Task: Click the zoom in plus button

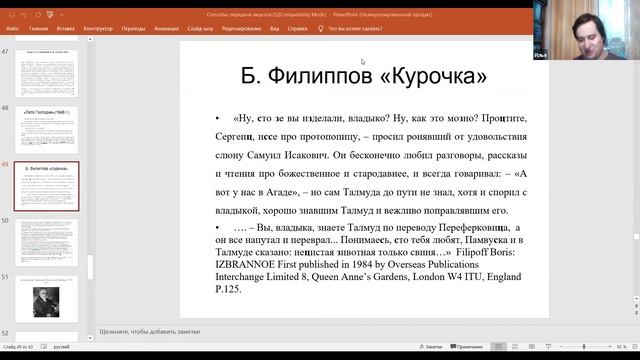Action: tap(610, 347)
